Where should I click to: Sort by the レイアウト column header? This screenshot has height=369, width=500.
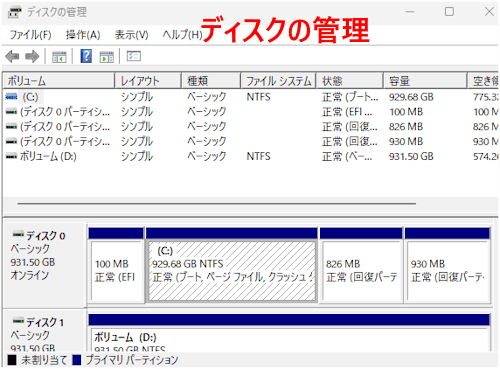(x=148, y=81)
